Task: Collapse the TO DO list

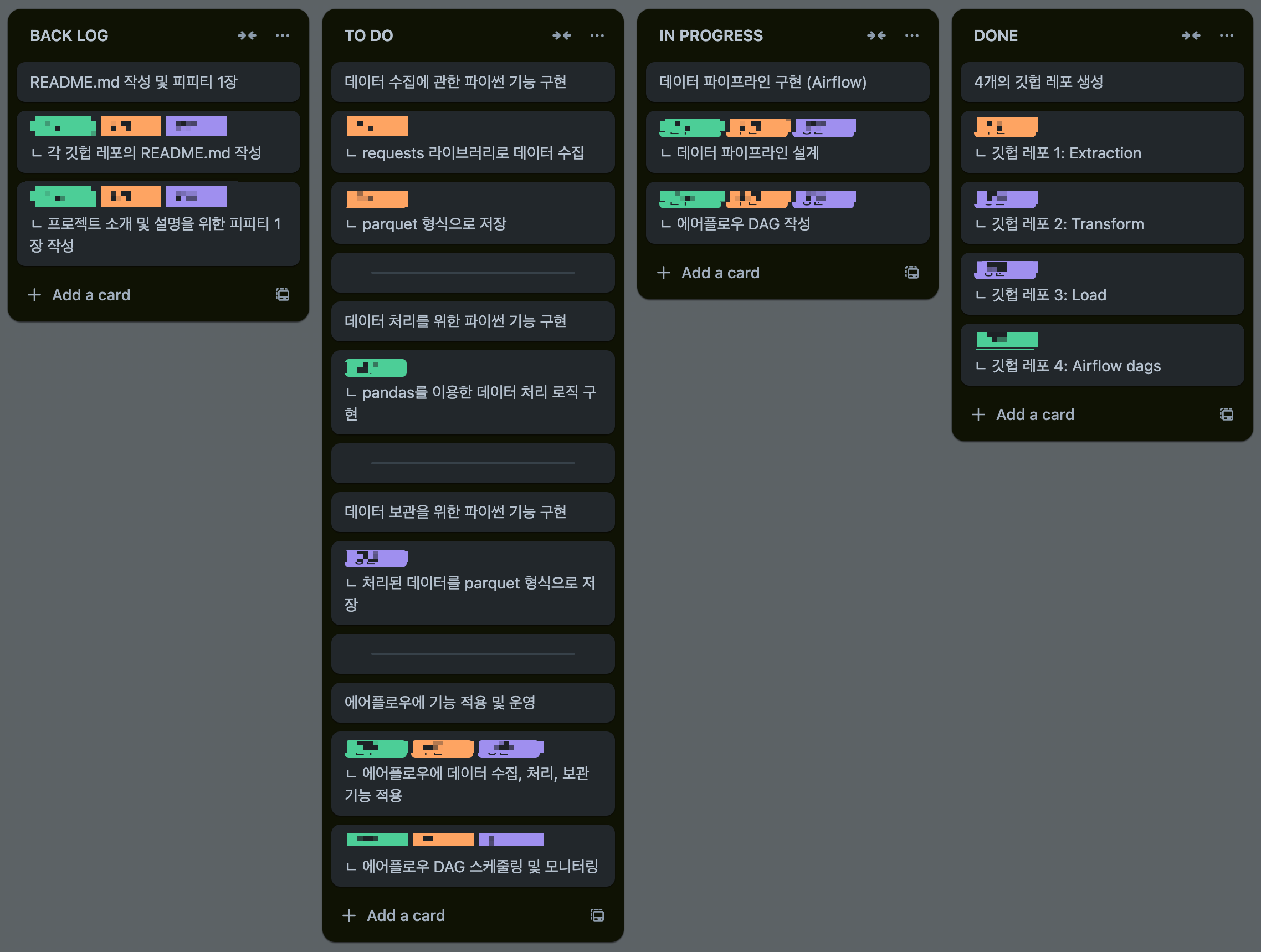Action: tap(561, 35)
